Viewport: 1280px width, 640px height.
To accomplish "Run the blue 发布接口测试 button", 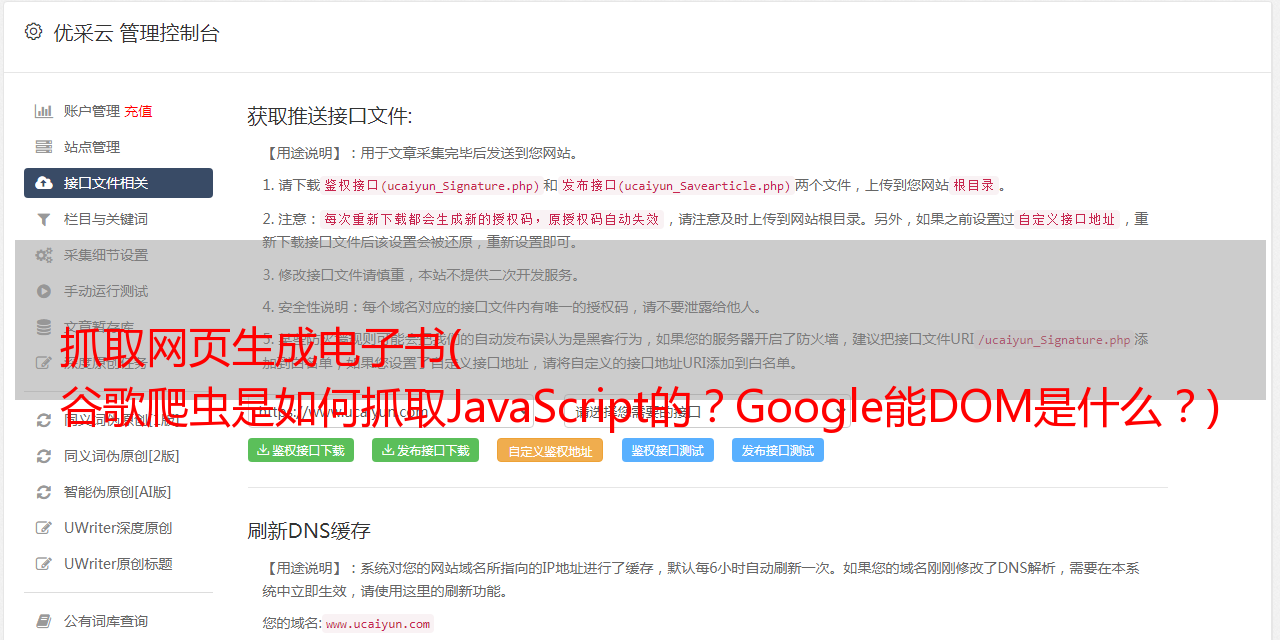I will click(778, 450).
